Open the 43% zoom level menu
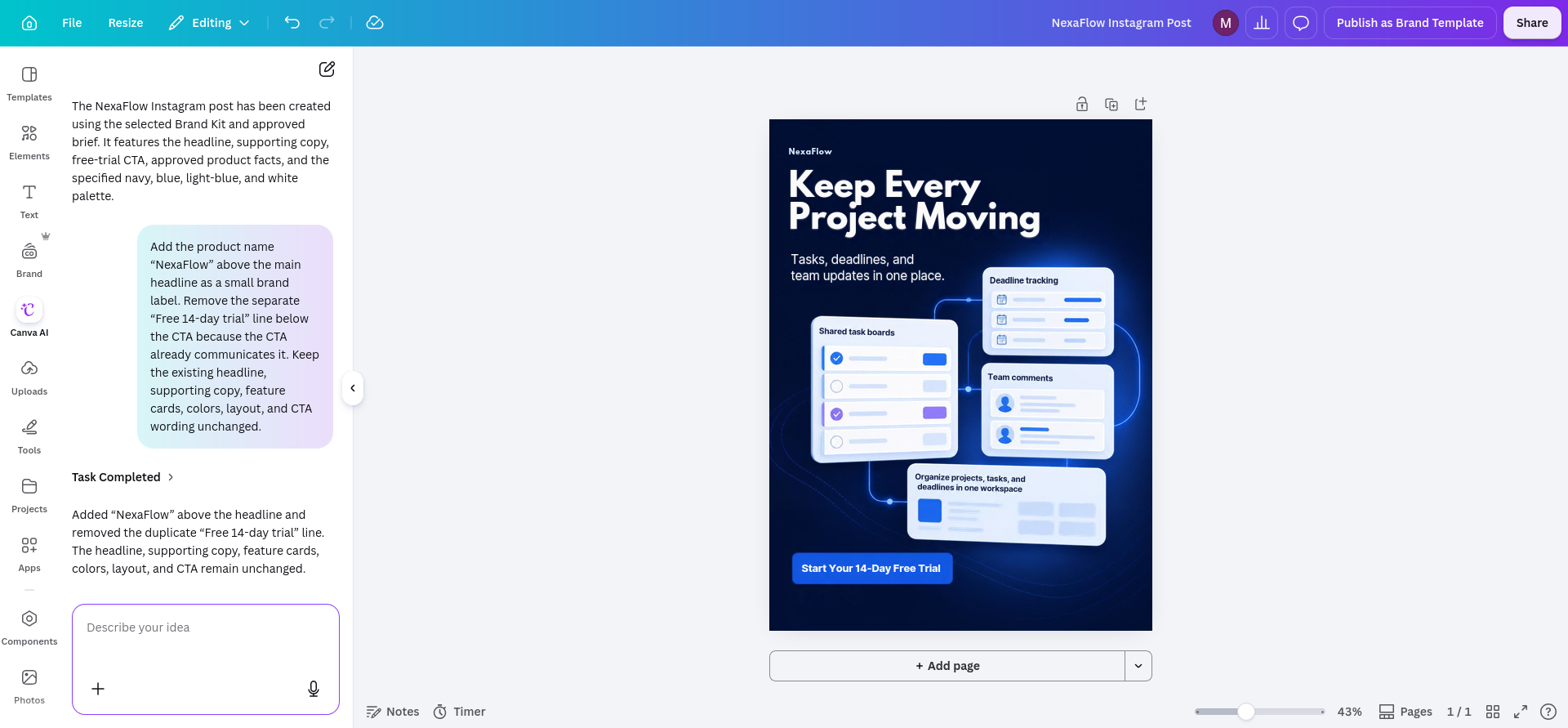This screenshot has width=1568, height=728. (1349, 712)
